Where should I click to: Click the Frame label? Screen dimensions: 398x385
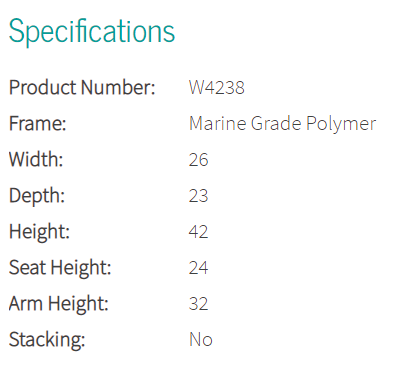point(38,124)
